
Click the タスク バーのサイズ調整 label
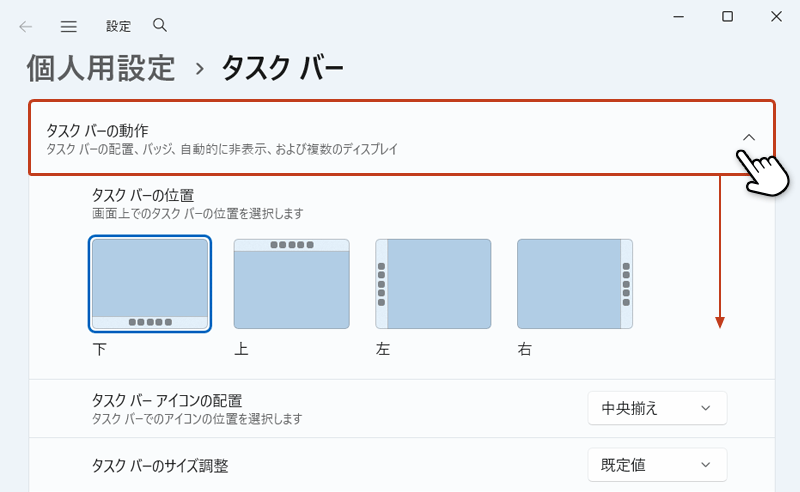160,466
